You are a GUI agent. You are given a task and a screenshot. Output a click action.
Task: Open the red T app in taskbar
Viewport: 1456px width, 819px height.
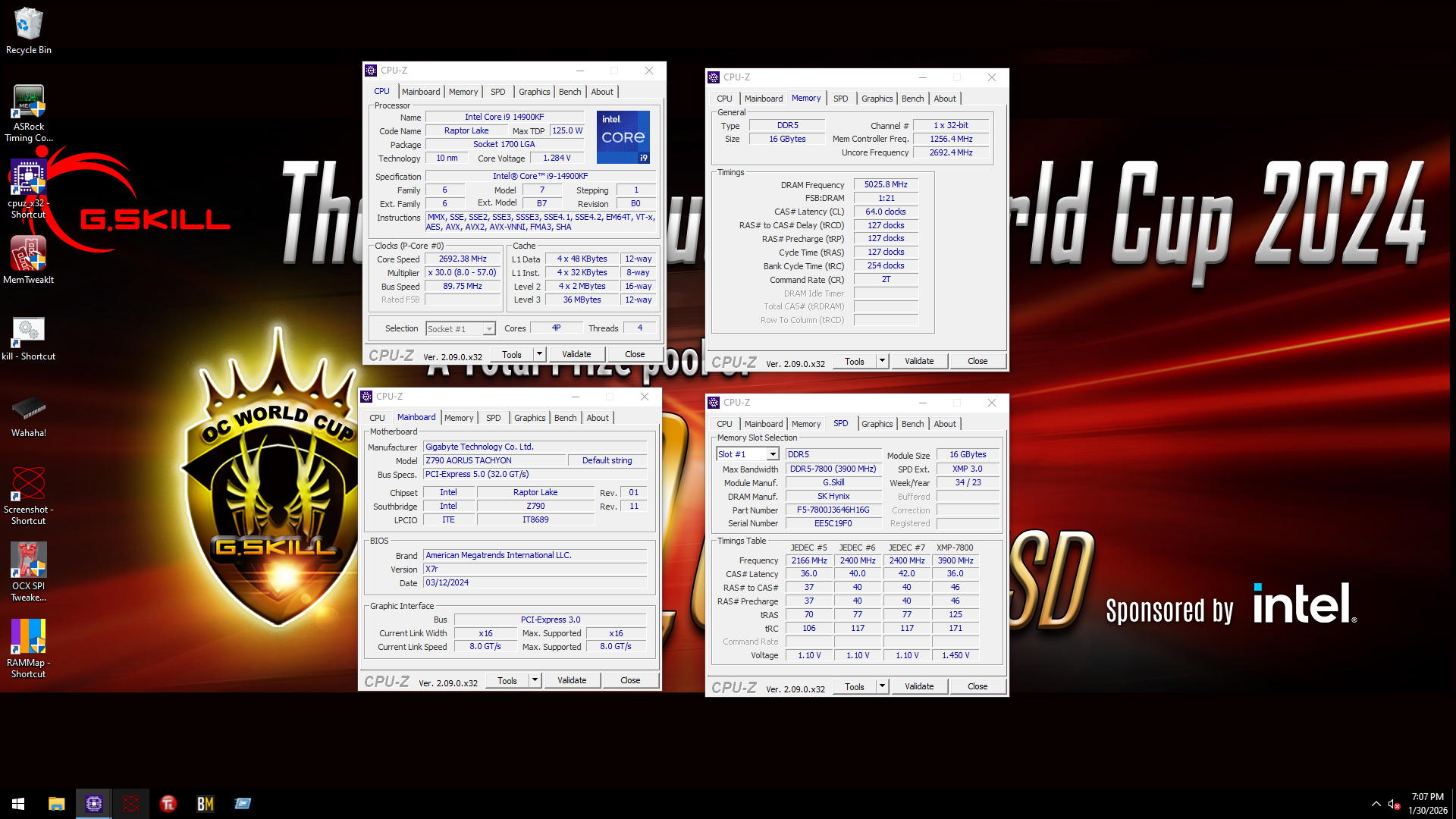coord(168,804)
